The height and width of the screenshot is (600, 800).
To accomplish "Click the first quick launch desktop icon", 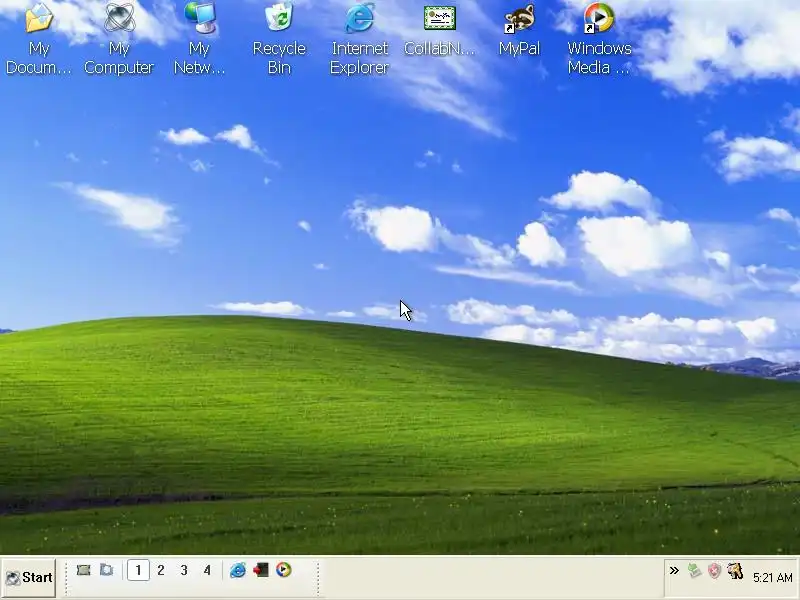I will click(x=84, y=570).
